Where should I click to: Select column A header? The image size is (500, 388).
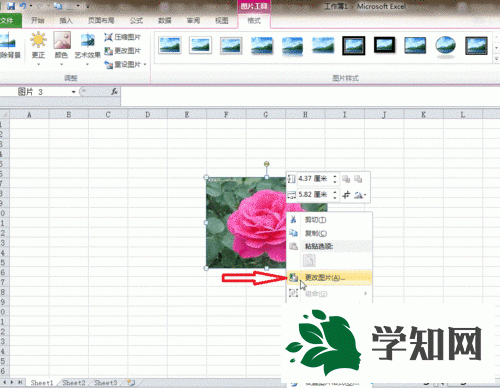(29, 115)
